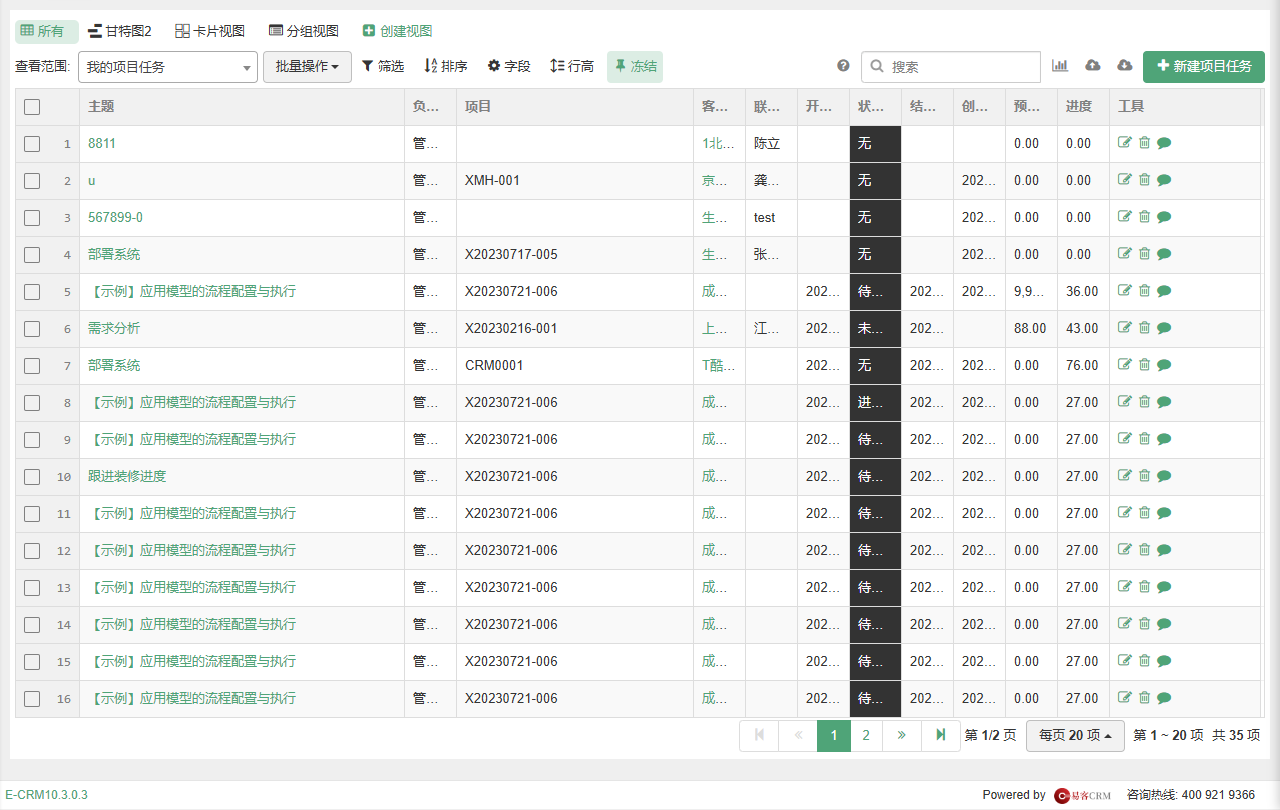Switch to the 甘特图2 view
Viewport: 1280px width, 810px height.
(x=120, y=31)
